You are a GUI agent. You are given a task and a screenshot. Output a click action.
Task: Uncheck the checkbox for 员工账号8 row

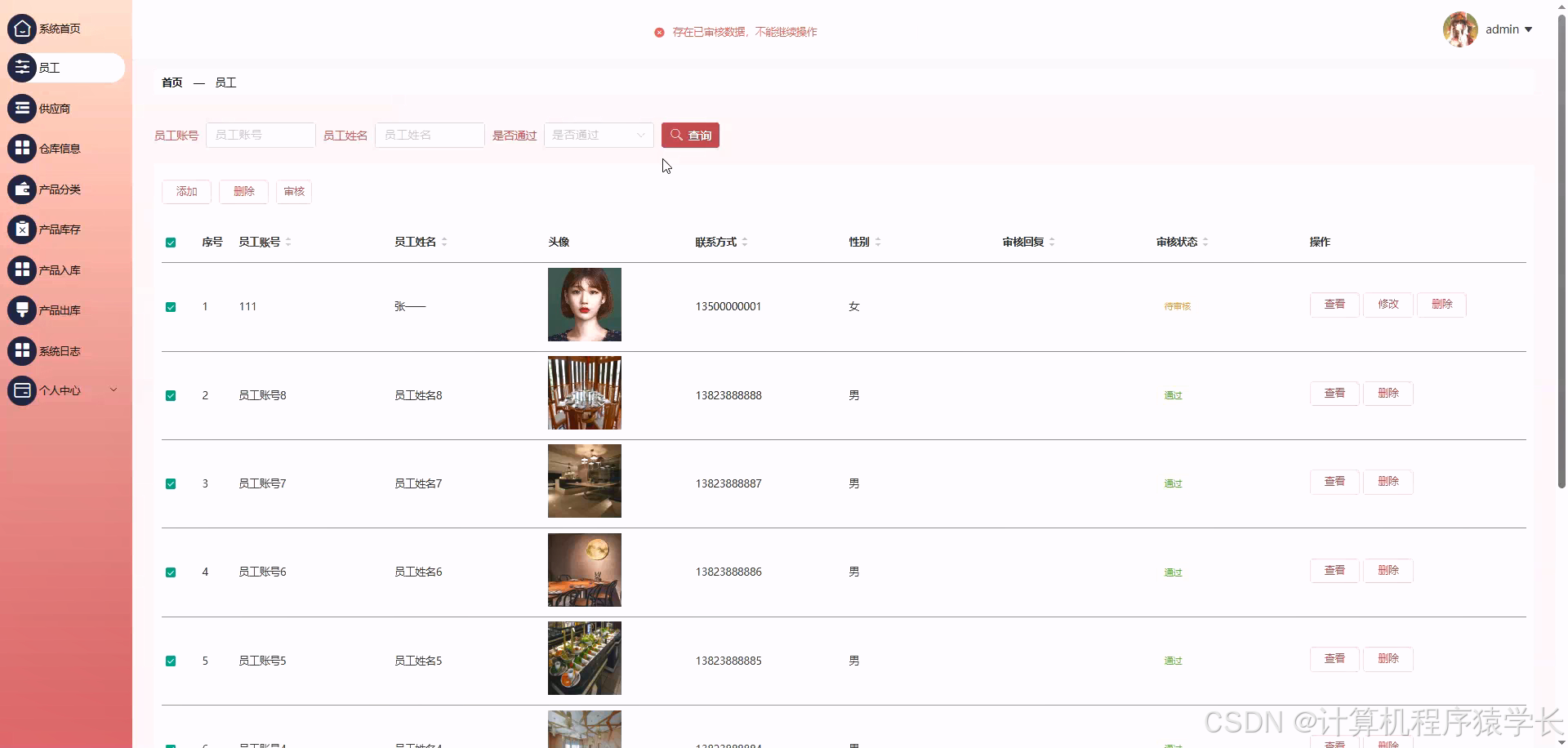click(x=171, y=395)
